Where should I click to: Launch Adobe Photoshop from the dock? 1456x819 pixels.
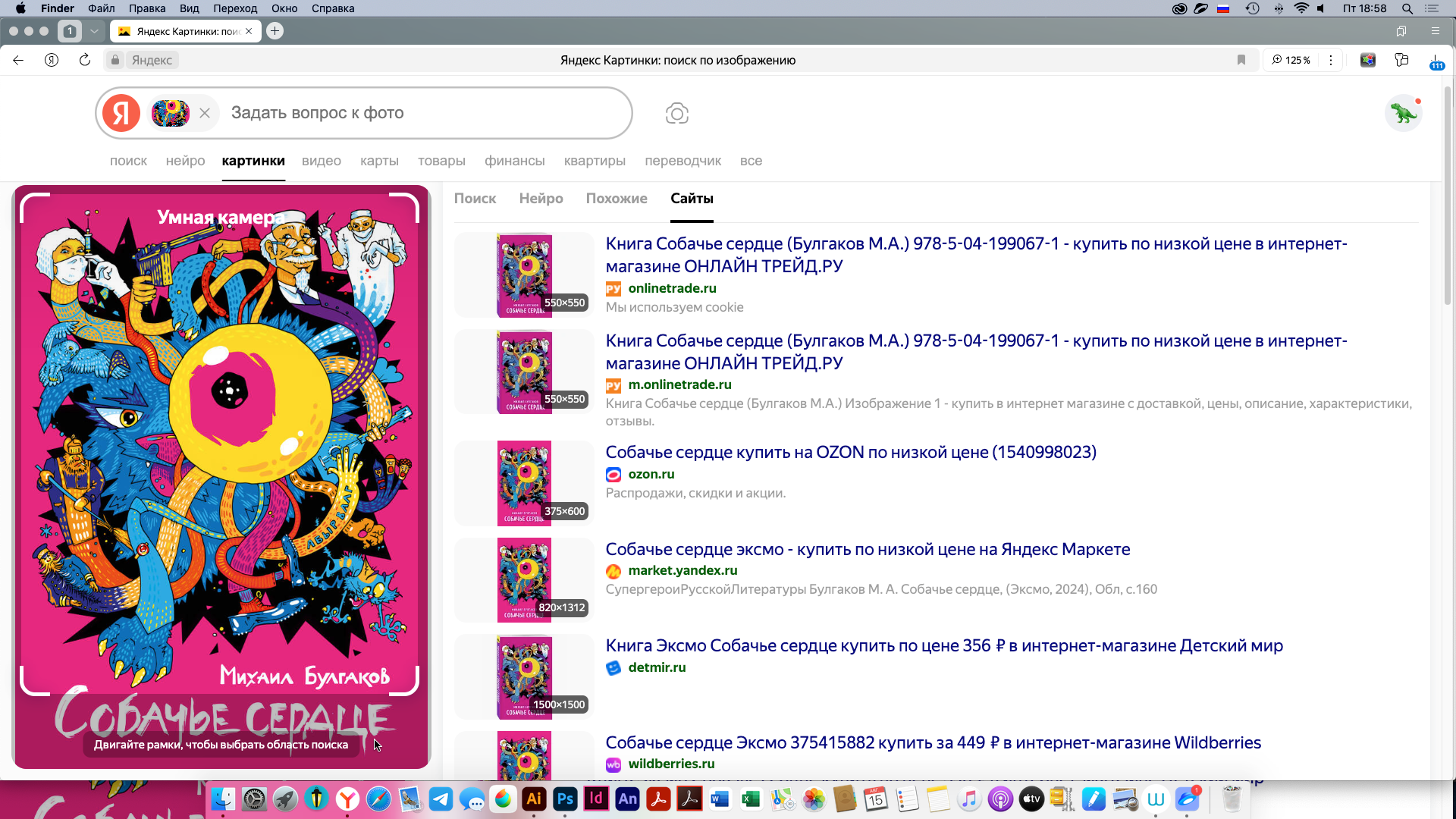tap(565, 799)
